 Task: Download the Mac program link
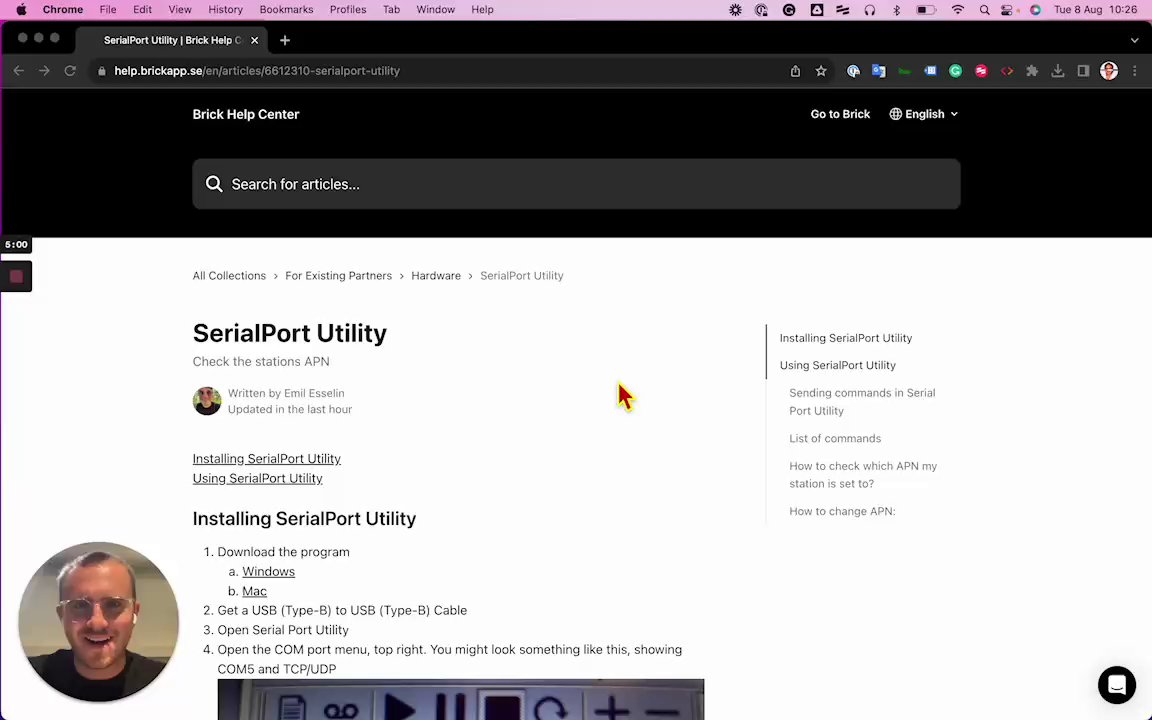[254, 591]
